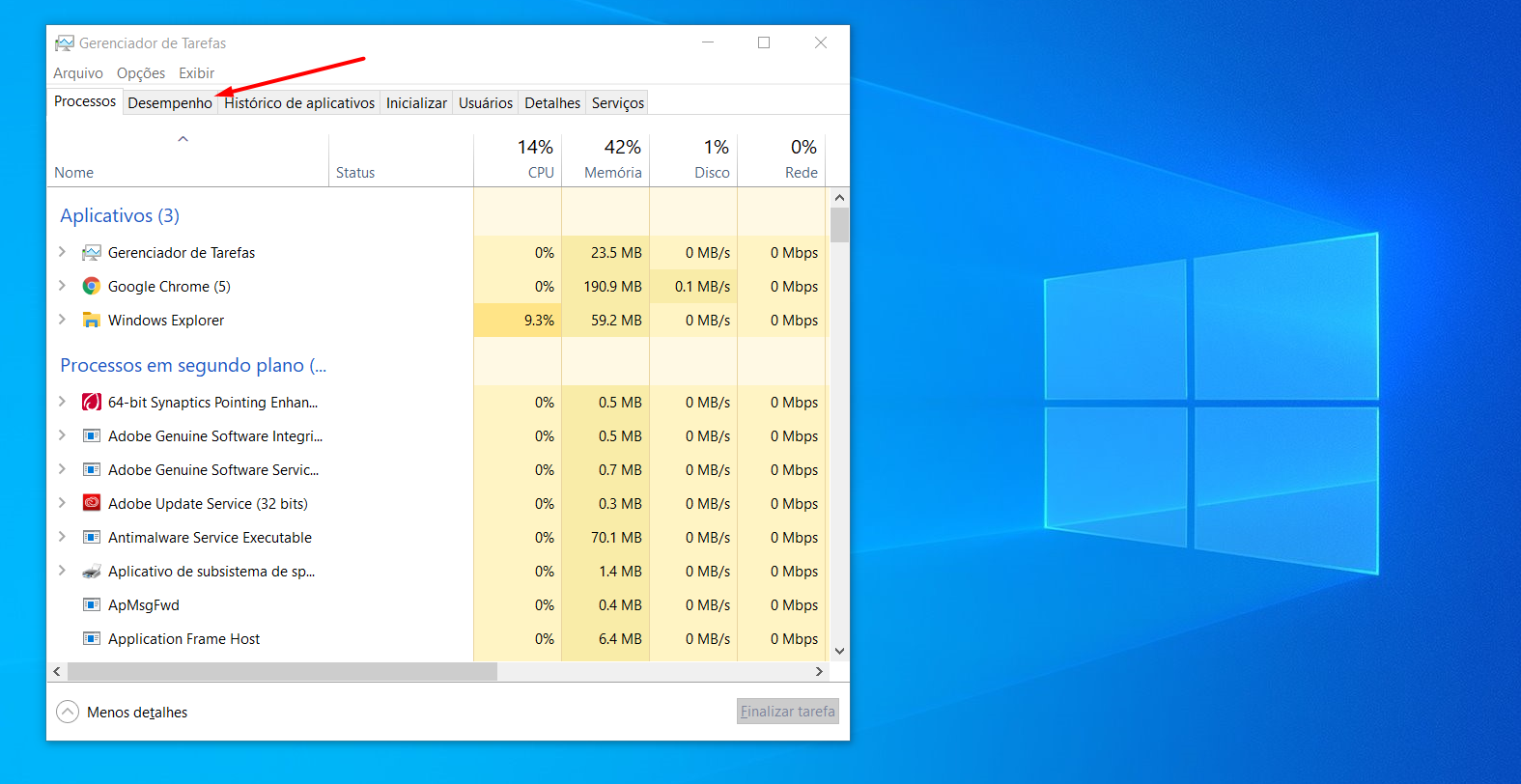The image size is (1521, 784).
Task: Click the vertical scrollbar thumb
Action: tap(839, 225)
